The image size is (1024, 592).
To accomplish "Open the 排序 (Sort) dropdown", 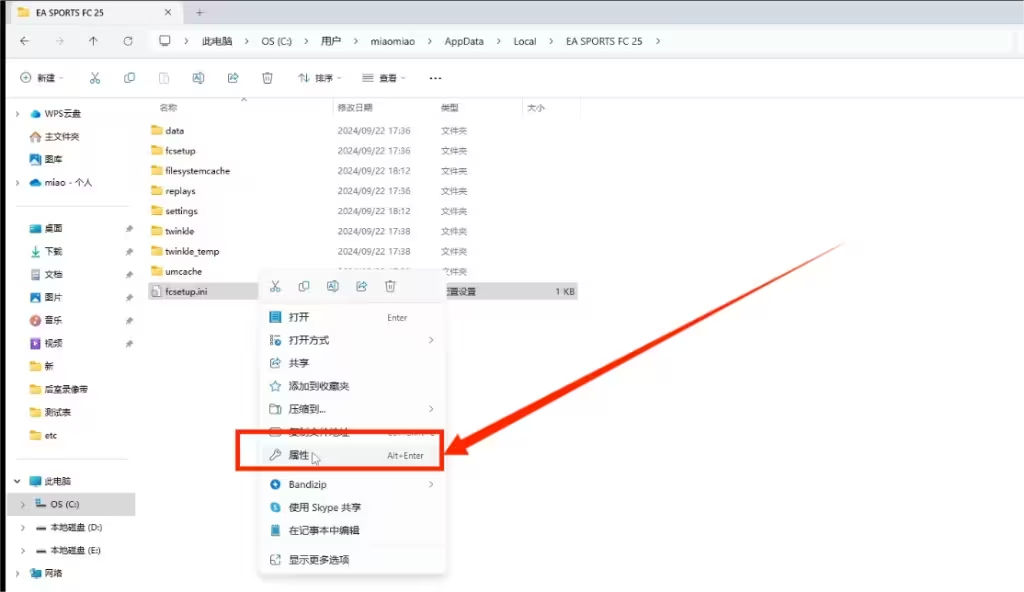I will pos(320,78).
